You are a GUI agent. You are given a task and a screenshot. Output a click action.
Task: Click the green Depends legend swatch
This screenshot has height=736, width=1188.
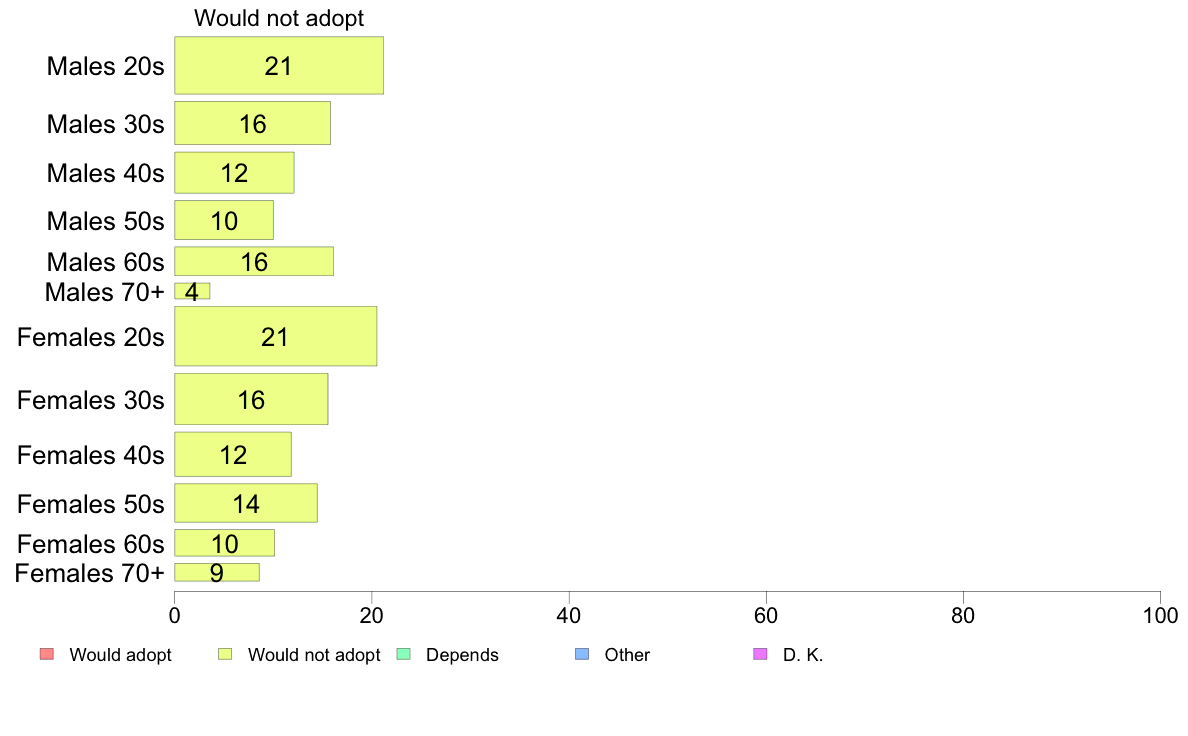pos(404,654)
